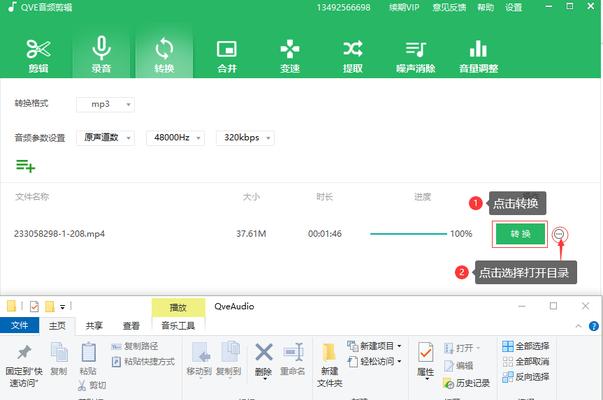The image size is (603, 400).
Task: Open Explorer help question-mark icon
Action: (x=594, y=326)
